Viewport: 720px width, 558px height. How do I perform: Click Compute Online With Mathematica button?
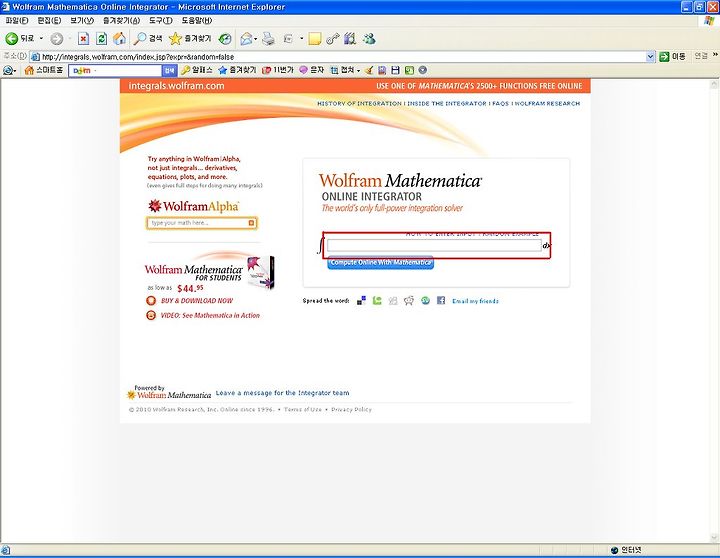click(x=380, y=263)
